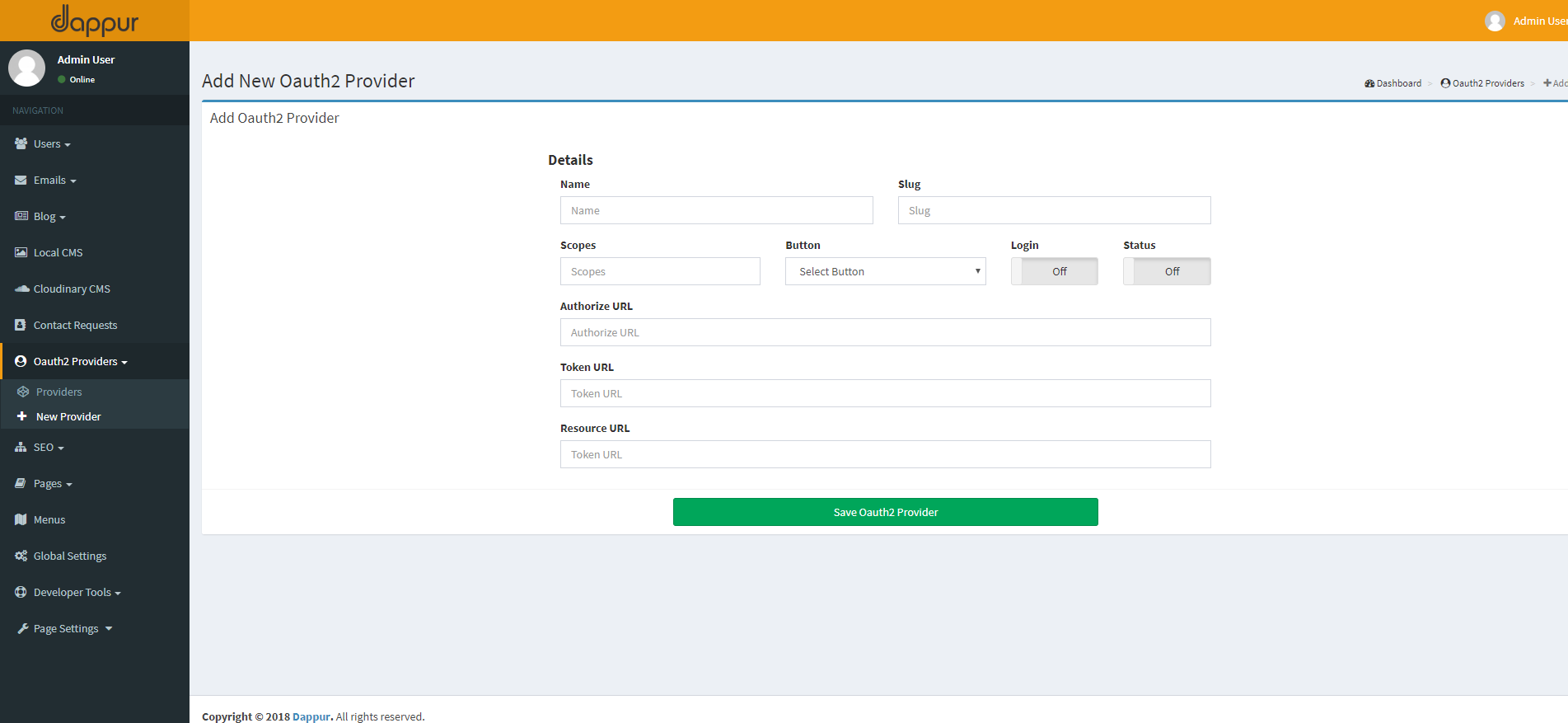Toggle the Status switch on
This screenshot has width=1568, height=723.
point(1167,271)
